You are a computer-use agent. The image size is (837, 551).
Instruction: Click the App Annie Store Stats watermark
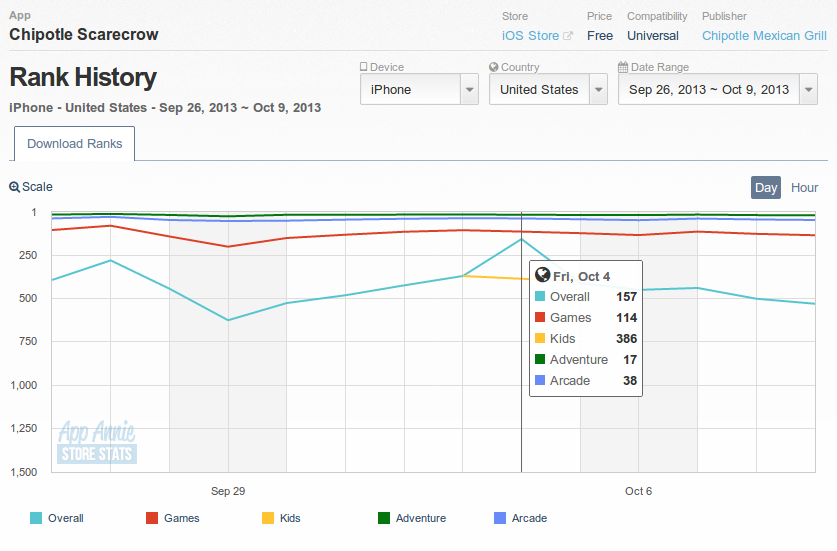97,443
